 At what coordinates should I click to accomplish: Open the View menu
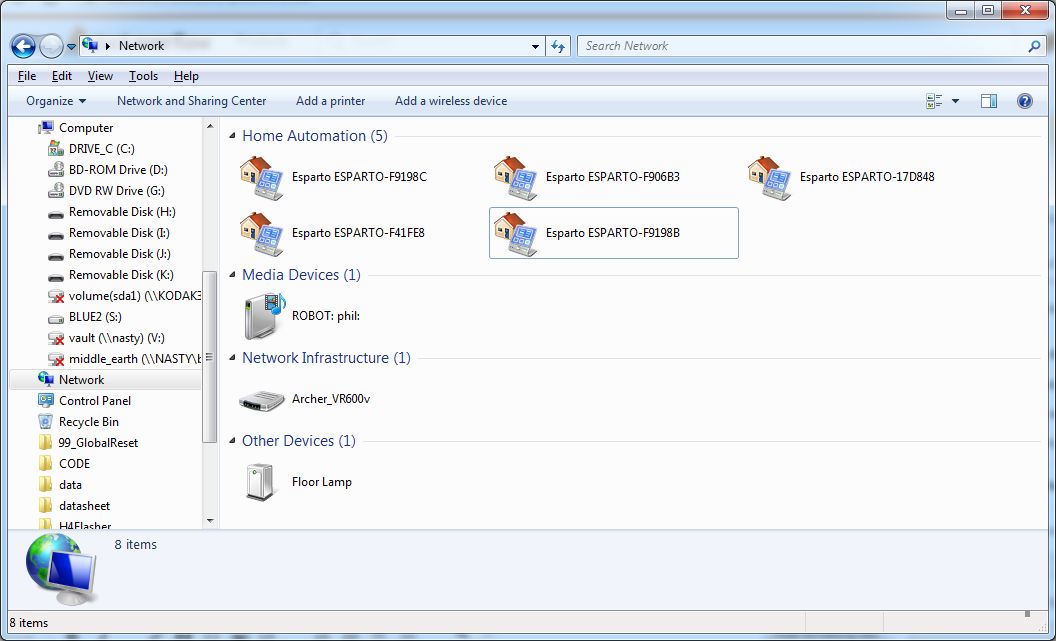[x=100, y=76]
